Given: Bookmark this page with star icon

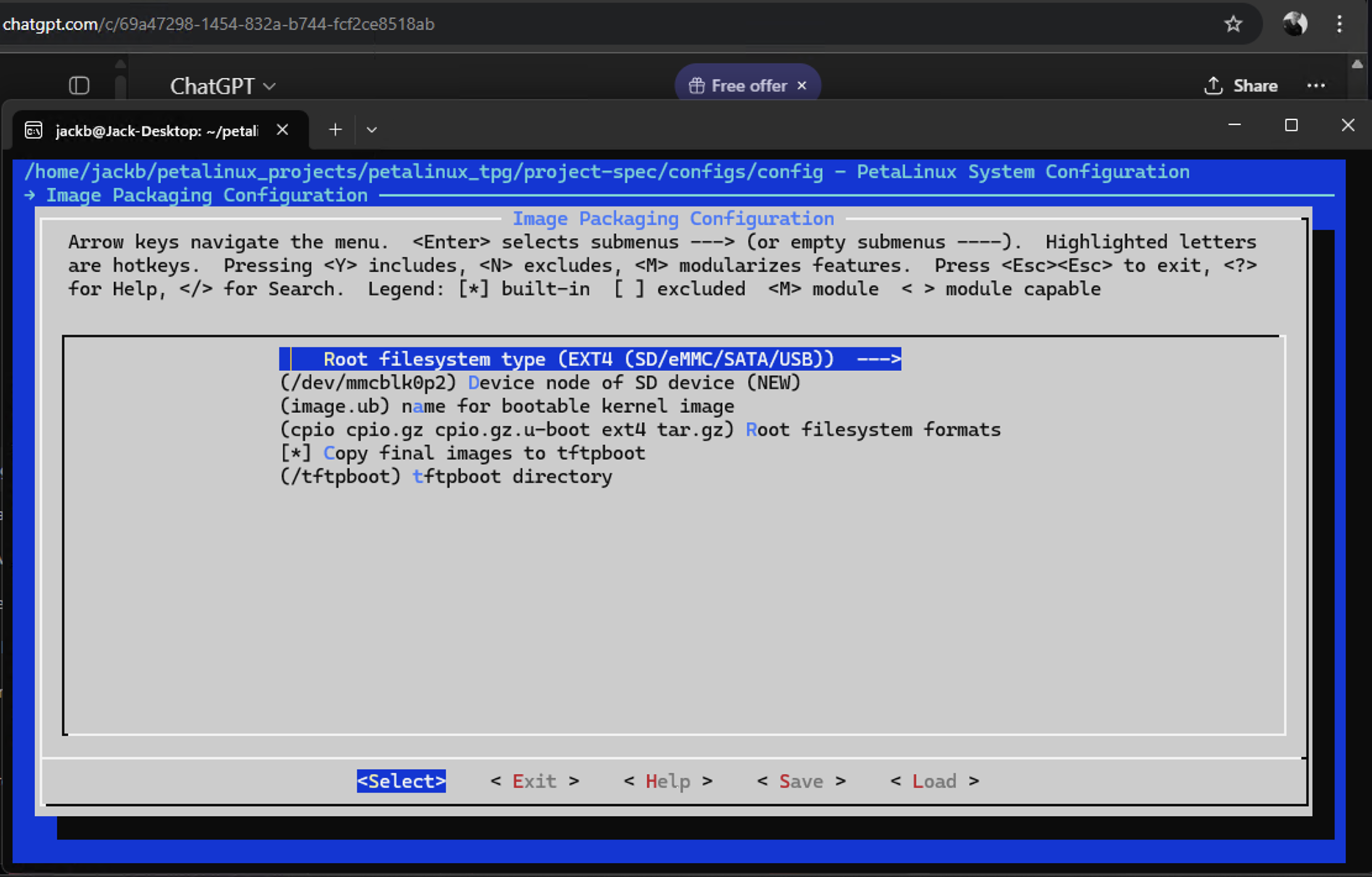Looking at the screenshot, I should [1232, 24].
